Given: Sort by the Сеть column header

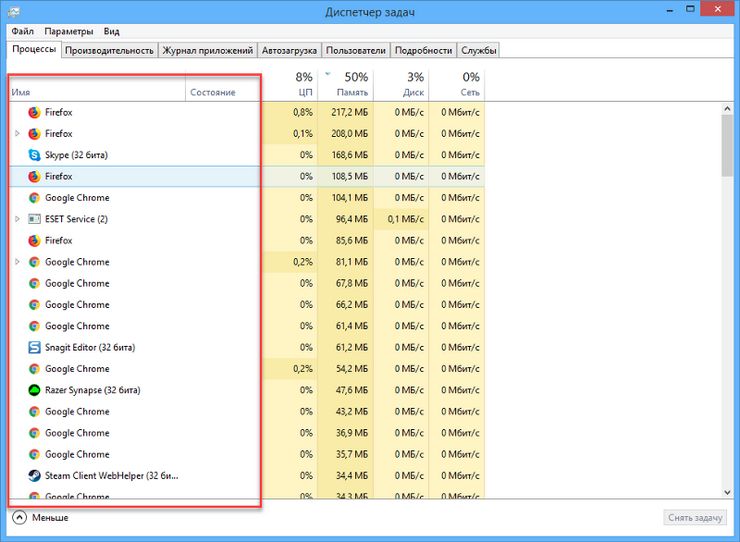Looking at the screenshot, I should (457, 85).
